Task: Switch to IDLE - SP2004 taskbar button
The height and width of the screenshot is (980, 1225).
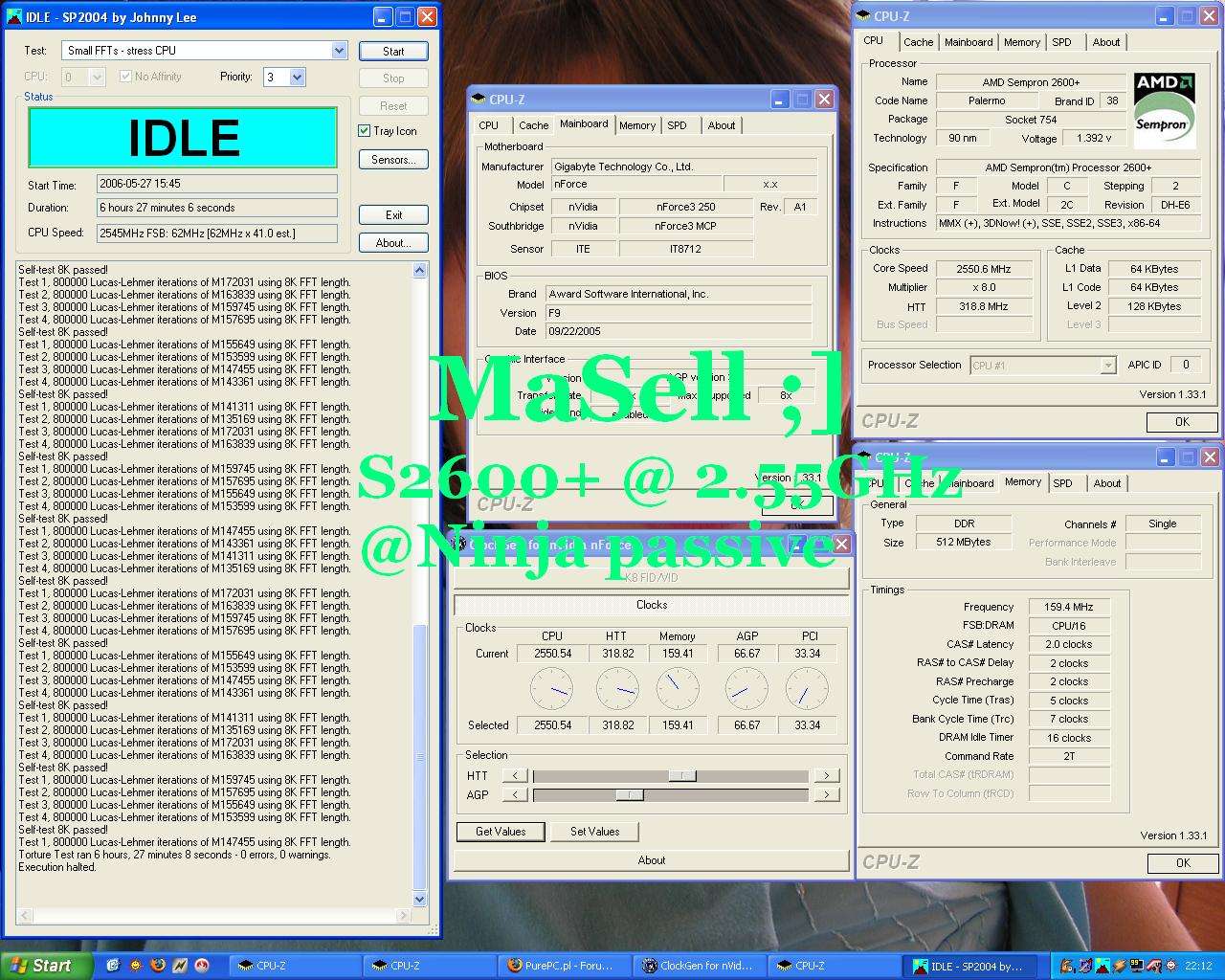Action: [969, 966]
